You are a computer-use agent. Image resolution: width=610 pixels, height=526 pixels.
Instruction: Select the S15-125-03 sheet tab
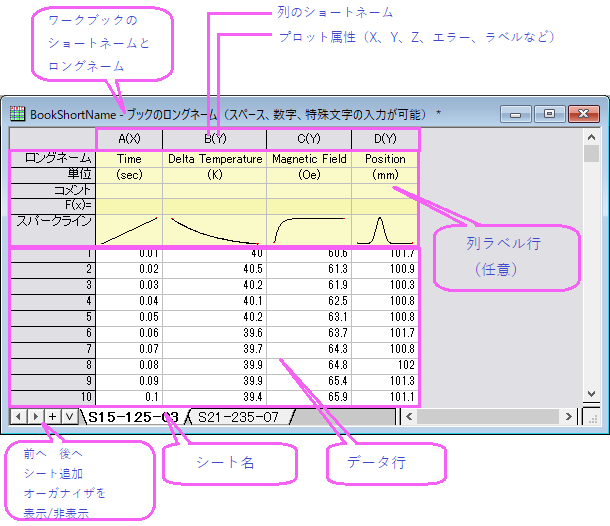[133, 417]
